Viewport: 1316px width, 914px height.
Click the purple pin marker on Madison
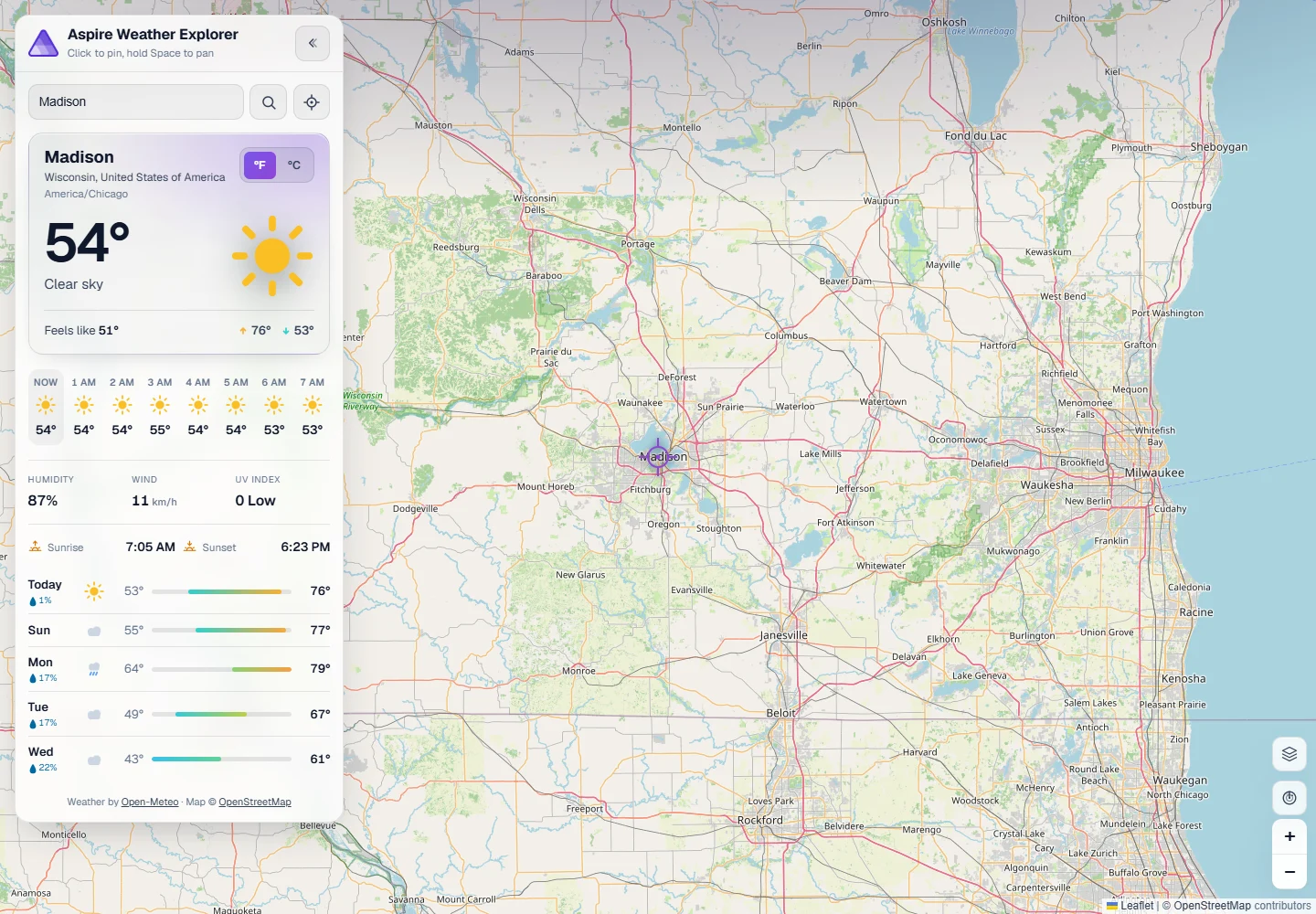[658, 456]
